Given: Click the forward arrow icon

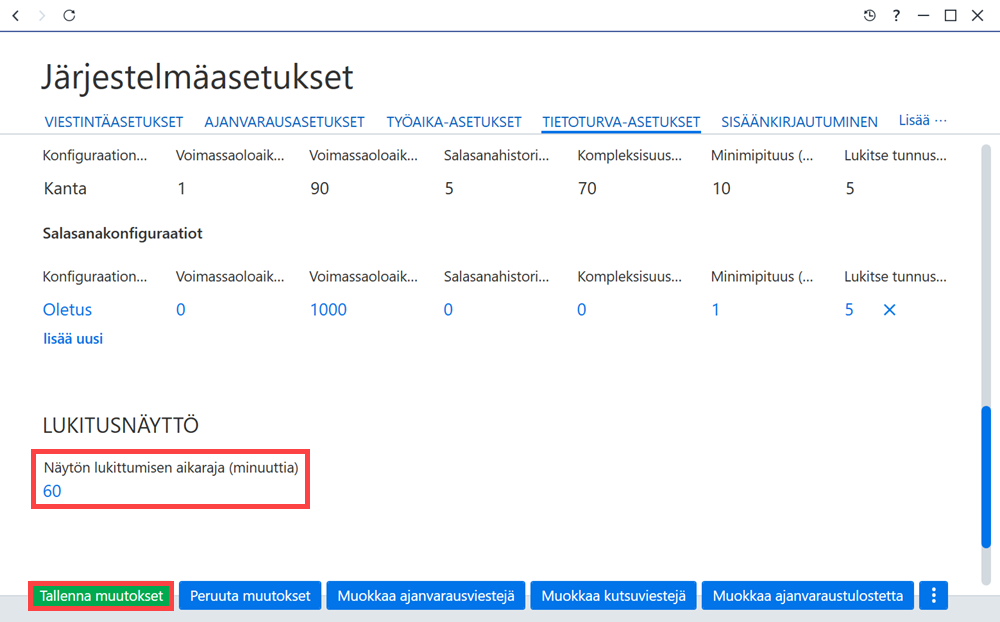Looking at the screenshot, I should (42, 15).
